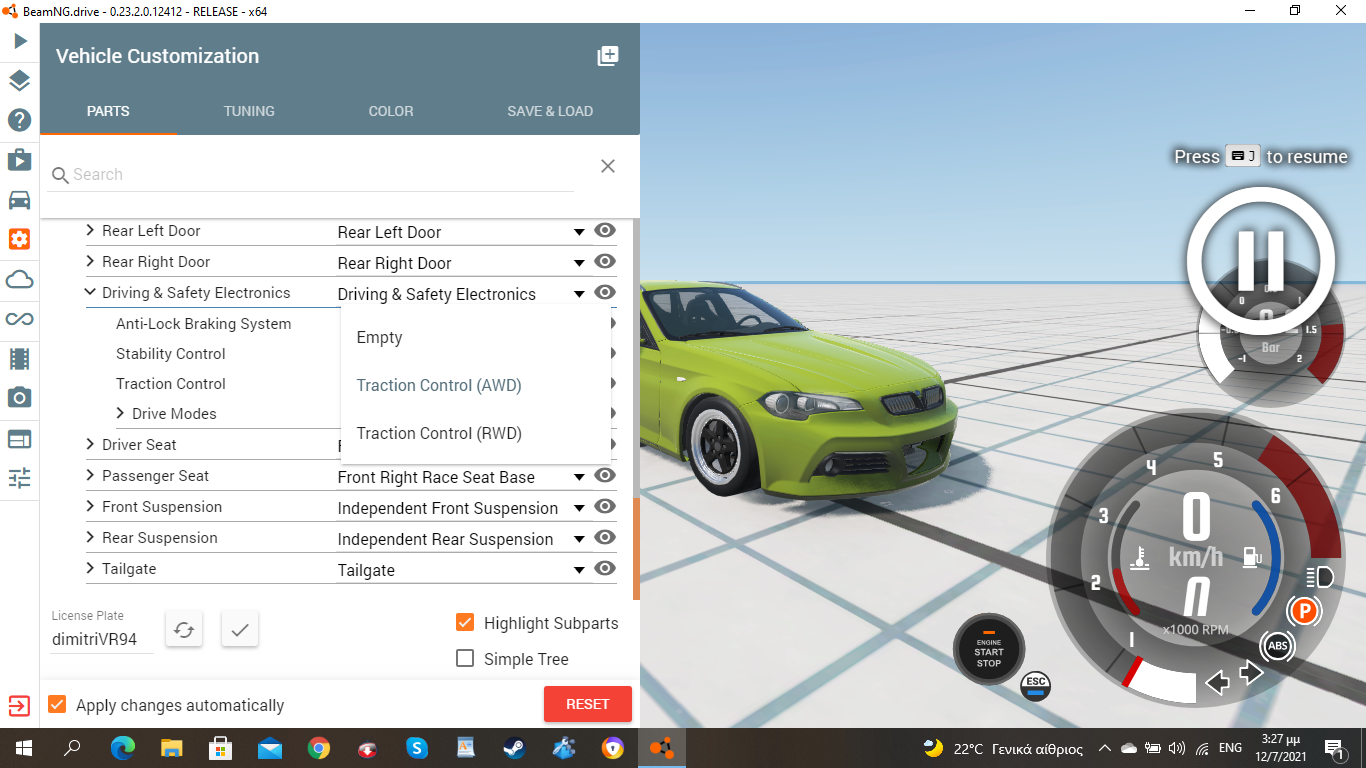Toggle visibility eye for Passenger Seat
The height and width of the screenshot is (768, 1366).
click(x=604, y=475)
